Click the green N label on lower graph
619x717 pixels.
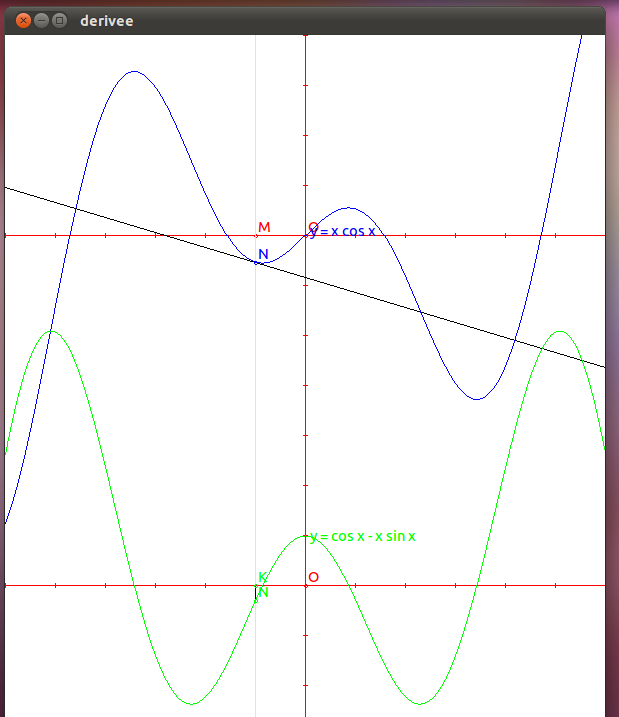(263, 593)
